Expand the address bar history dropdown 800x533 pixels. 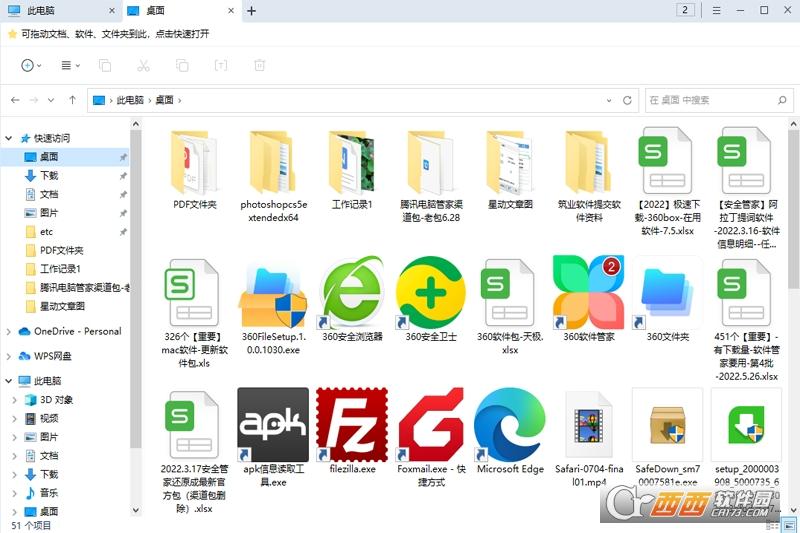pyautogui.click(x=609, y=100)
